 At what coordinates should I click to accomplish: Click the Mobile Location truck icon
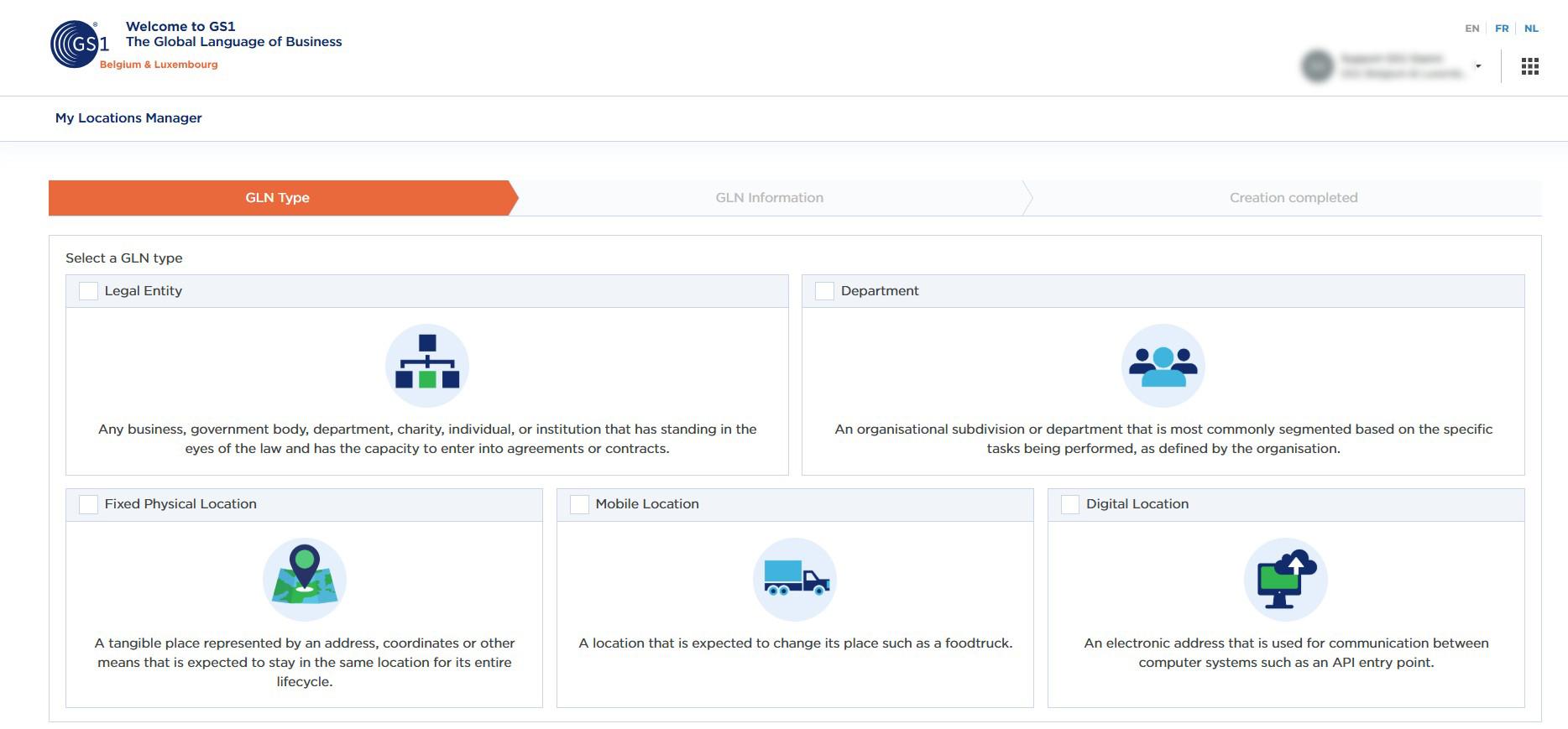tap(795, 579)
